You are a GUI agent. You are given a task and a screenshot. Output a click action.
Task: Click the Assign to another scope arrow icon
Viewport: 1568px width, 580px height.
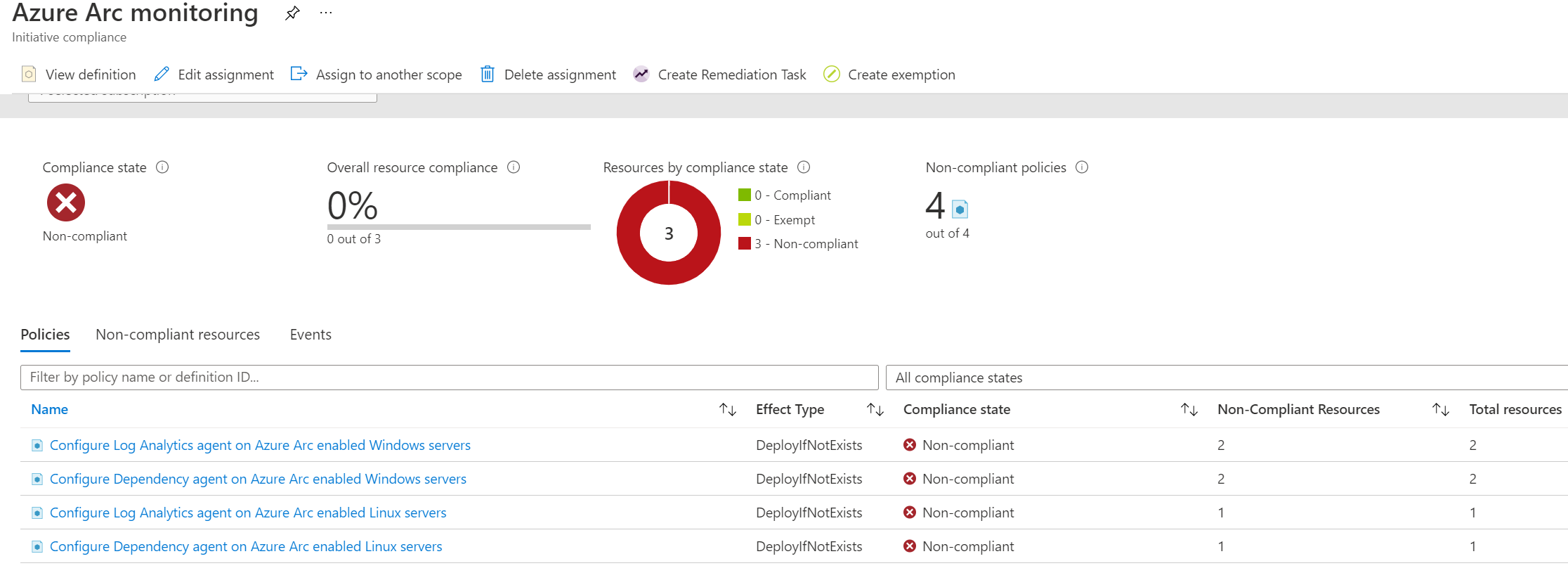tap(299, 73)
